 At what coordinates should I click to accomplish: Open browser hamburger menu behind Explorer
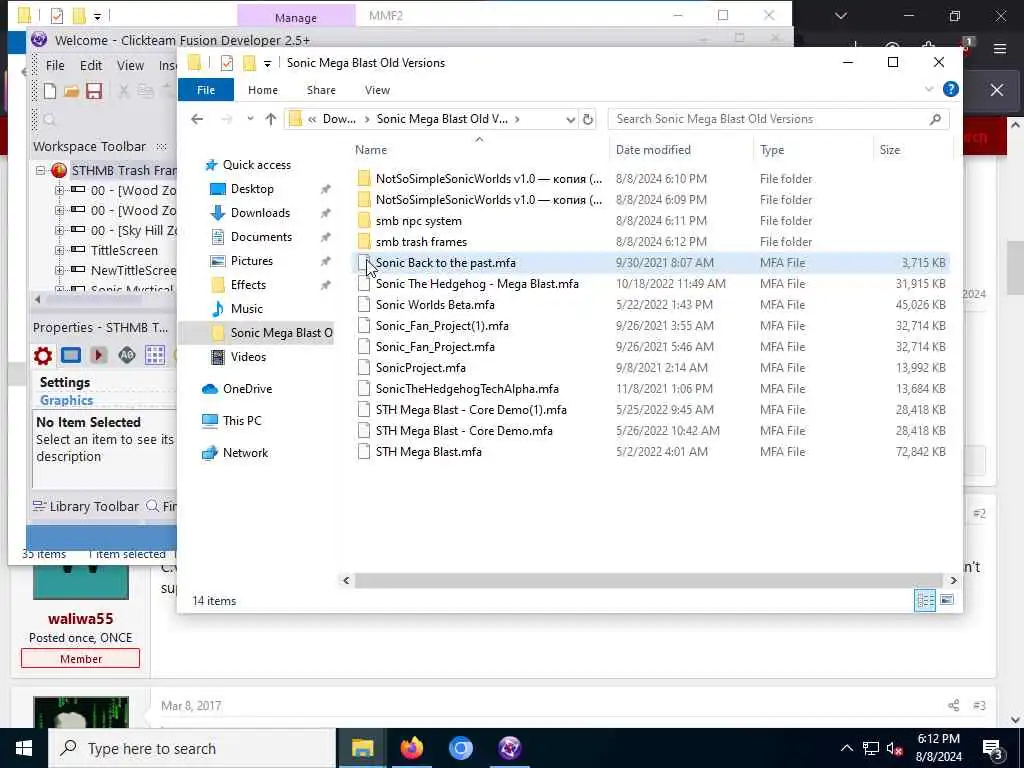point(1000,49)
